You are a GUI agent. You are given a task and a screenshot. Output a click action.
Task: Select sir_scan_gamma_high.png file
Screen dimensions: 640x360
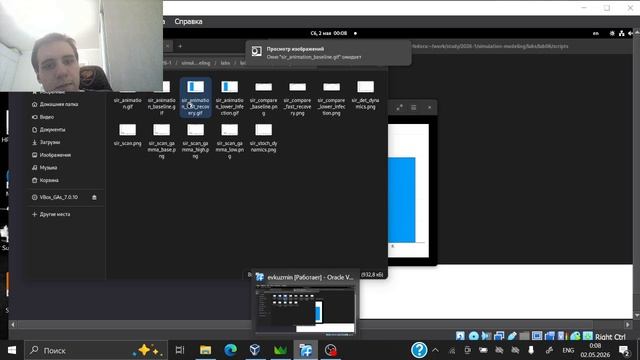(x=196, y=140)
